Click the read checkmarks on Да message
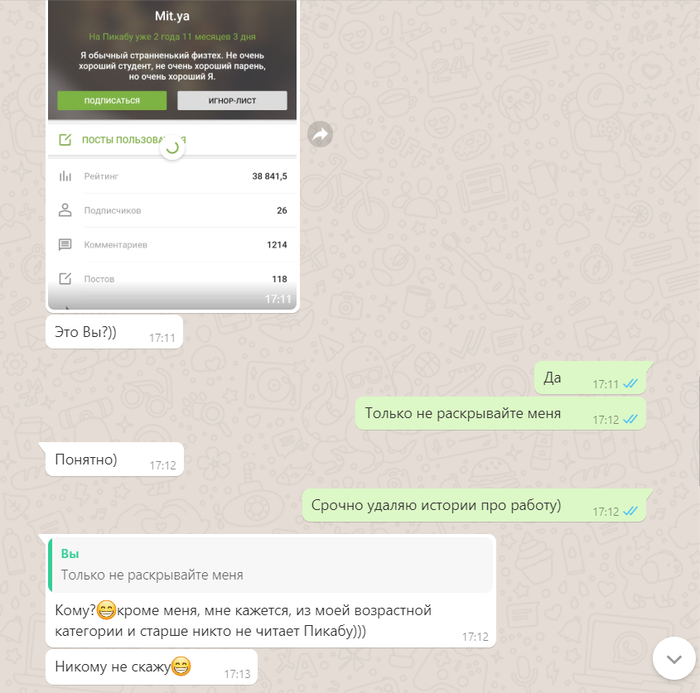Viewport: 700px width, 693px height. point(630,384)
